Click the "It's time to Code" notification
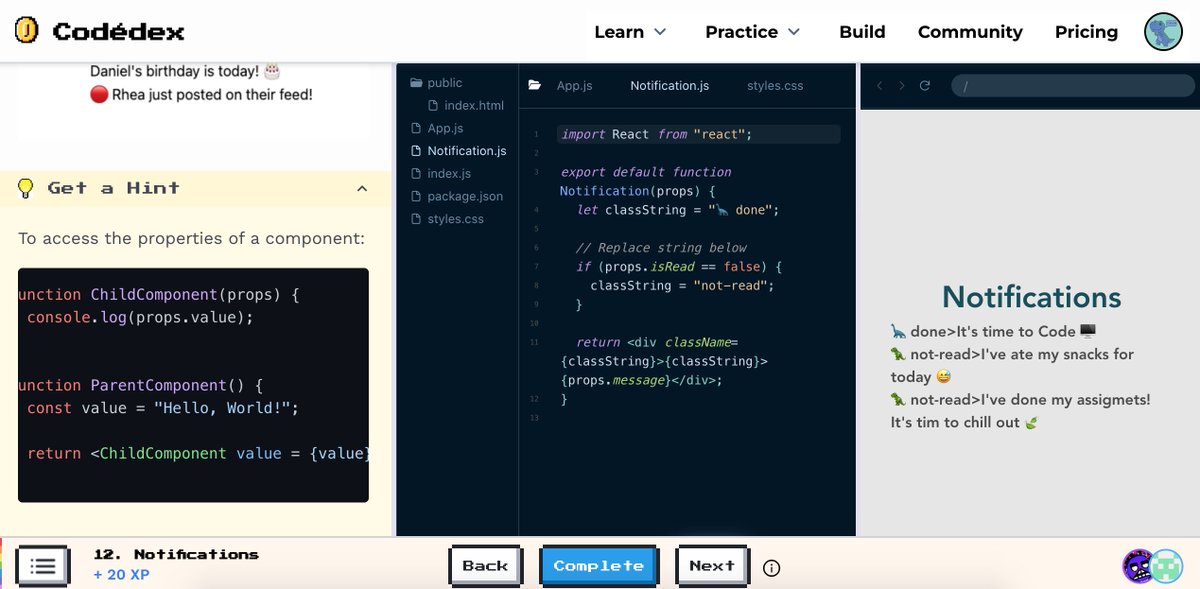The image size is (1200, 589). [x=993, y=331]
